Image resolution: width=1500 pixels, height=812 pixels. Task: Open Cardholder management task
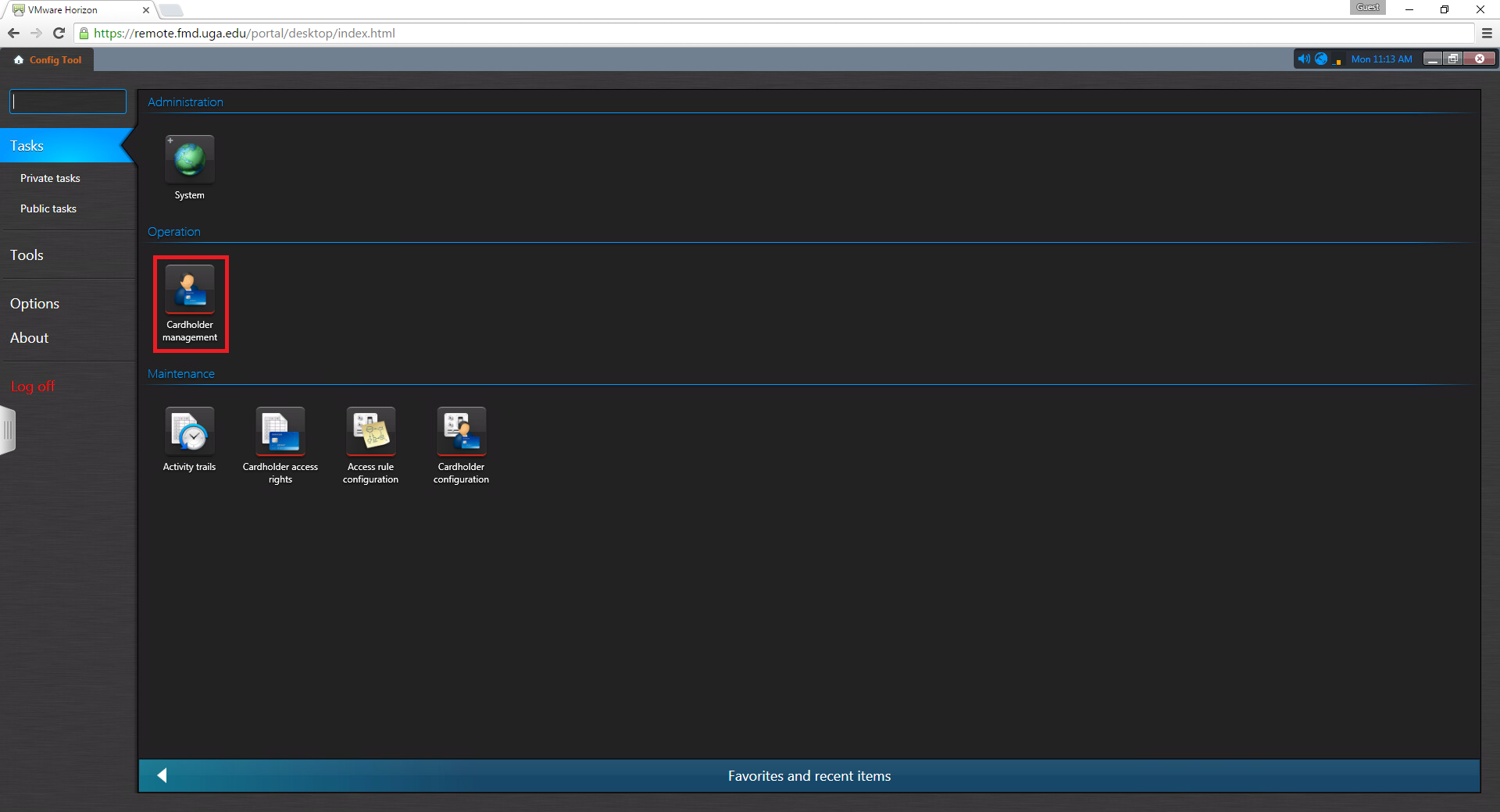click(190, 290)
